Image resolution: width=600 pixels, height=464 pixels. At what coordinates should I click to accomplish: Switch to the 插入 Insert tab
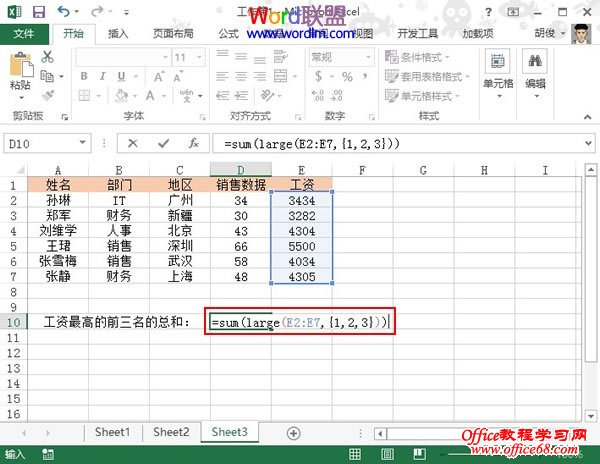point(118,34)
